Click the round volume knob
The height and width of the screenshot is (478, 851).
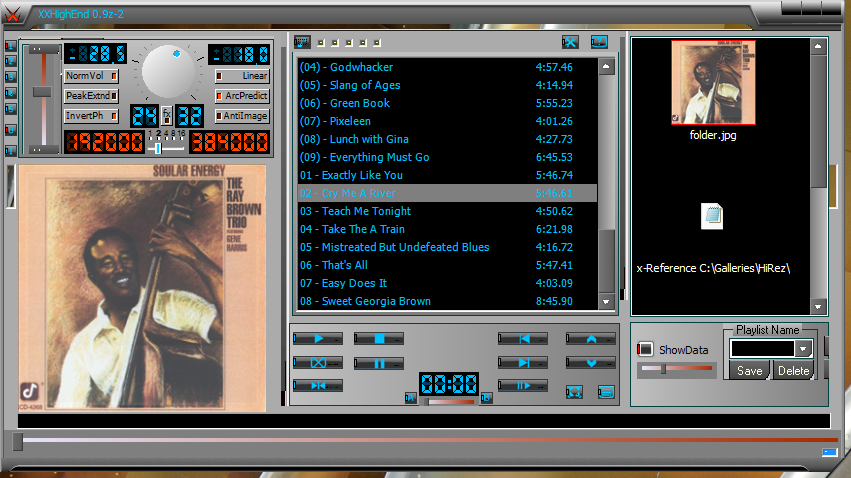pyautogui.click(x=168, y=72)
